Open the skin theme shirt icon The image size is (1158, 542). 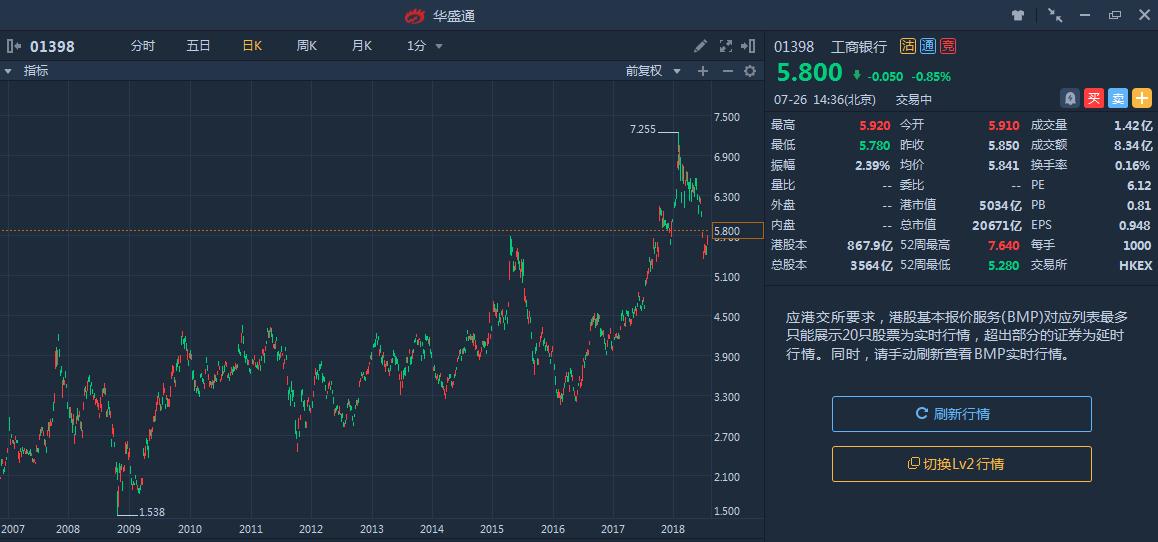coord(1018,15)
